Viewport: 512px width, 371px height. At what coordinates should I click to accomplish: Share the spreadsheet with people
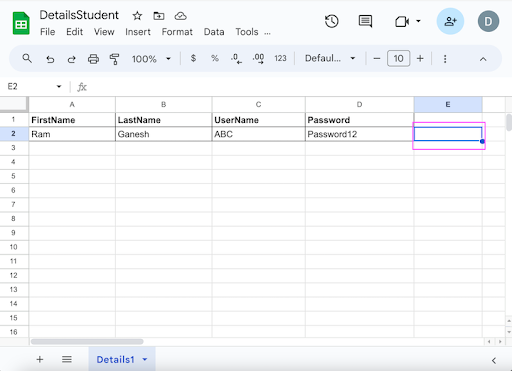click(450, 22)
